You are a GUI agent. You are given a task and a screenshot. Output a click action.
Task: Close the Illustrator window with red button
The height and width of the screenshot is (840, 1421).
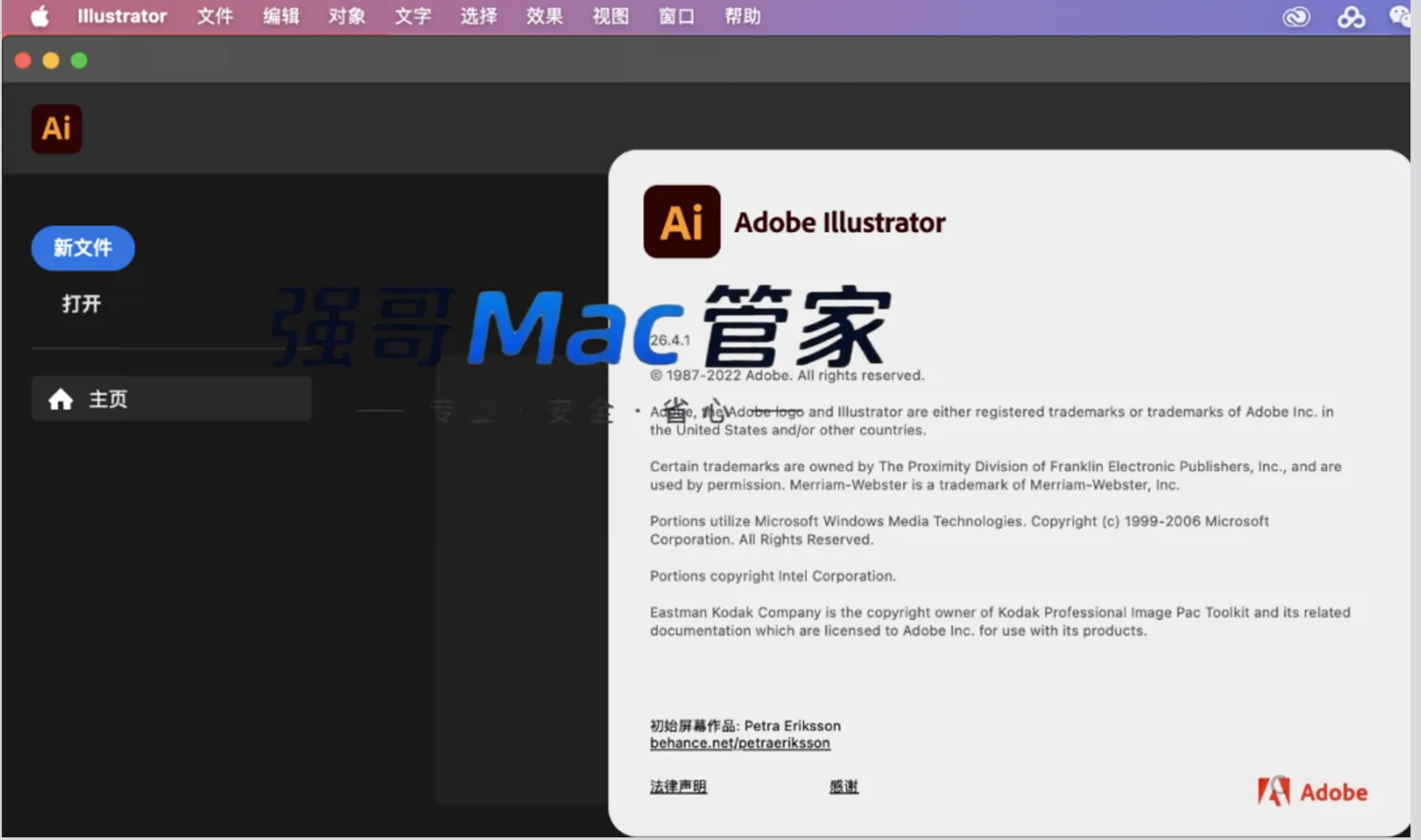pyautogui.click(x=23, y=60)
